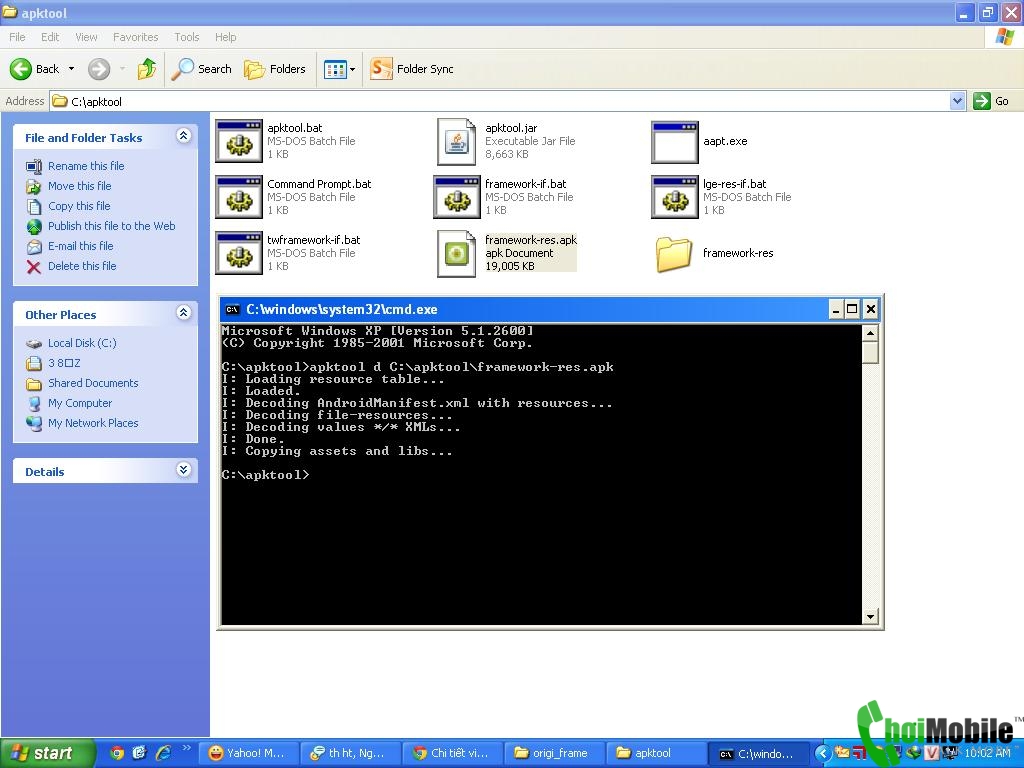Switch to Chrome taskbar button

click(452, 754)
